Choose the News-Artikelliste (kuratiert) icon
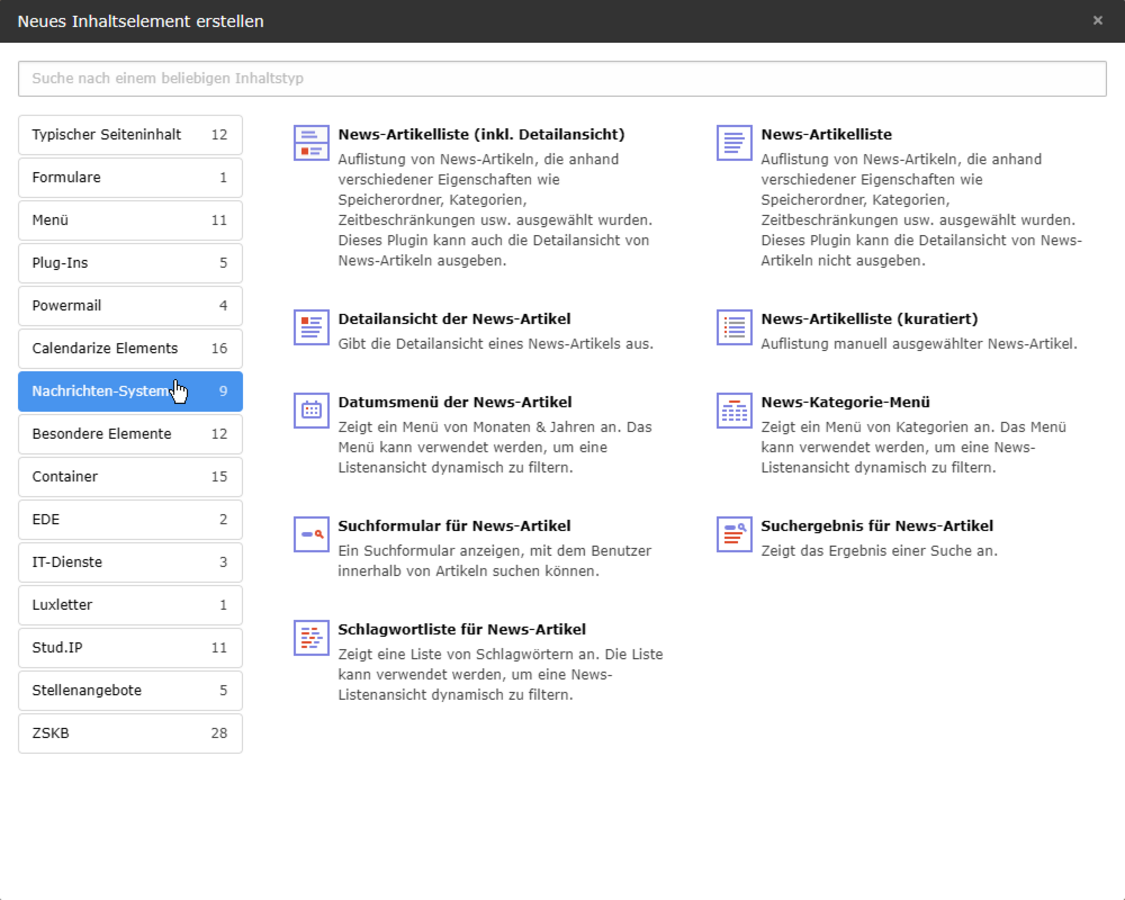 [x=734, y=327]
